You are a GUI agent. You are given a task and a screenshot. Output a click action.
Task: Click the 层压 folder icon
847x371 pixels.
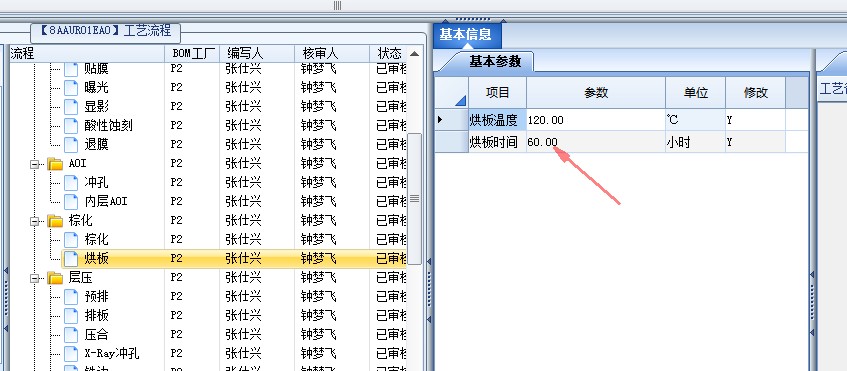point(55,278)
